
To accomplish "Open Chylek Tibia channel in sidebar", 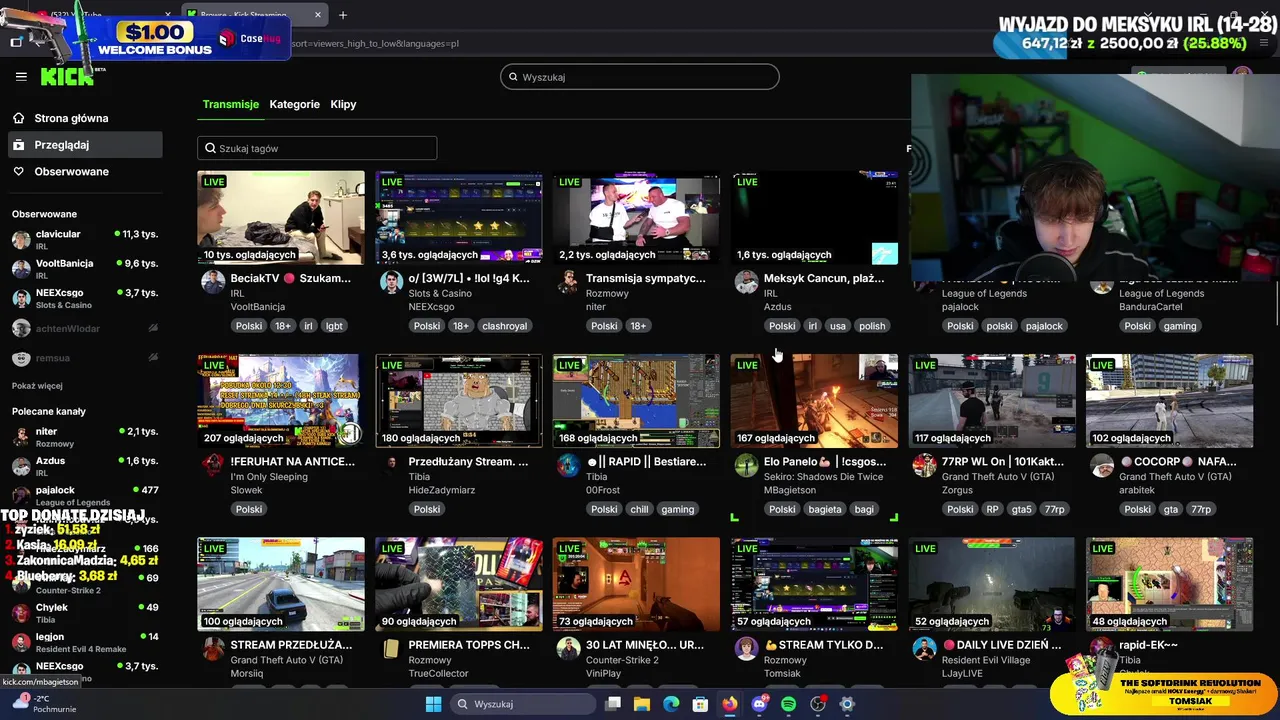I will point(85,613).
